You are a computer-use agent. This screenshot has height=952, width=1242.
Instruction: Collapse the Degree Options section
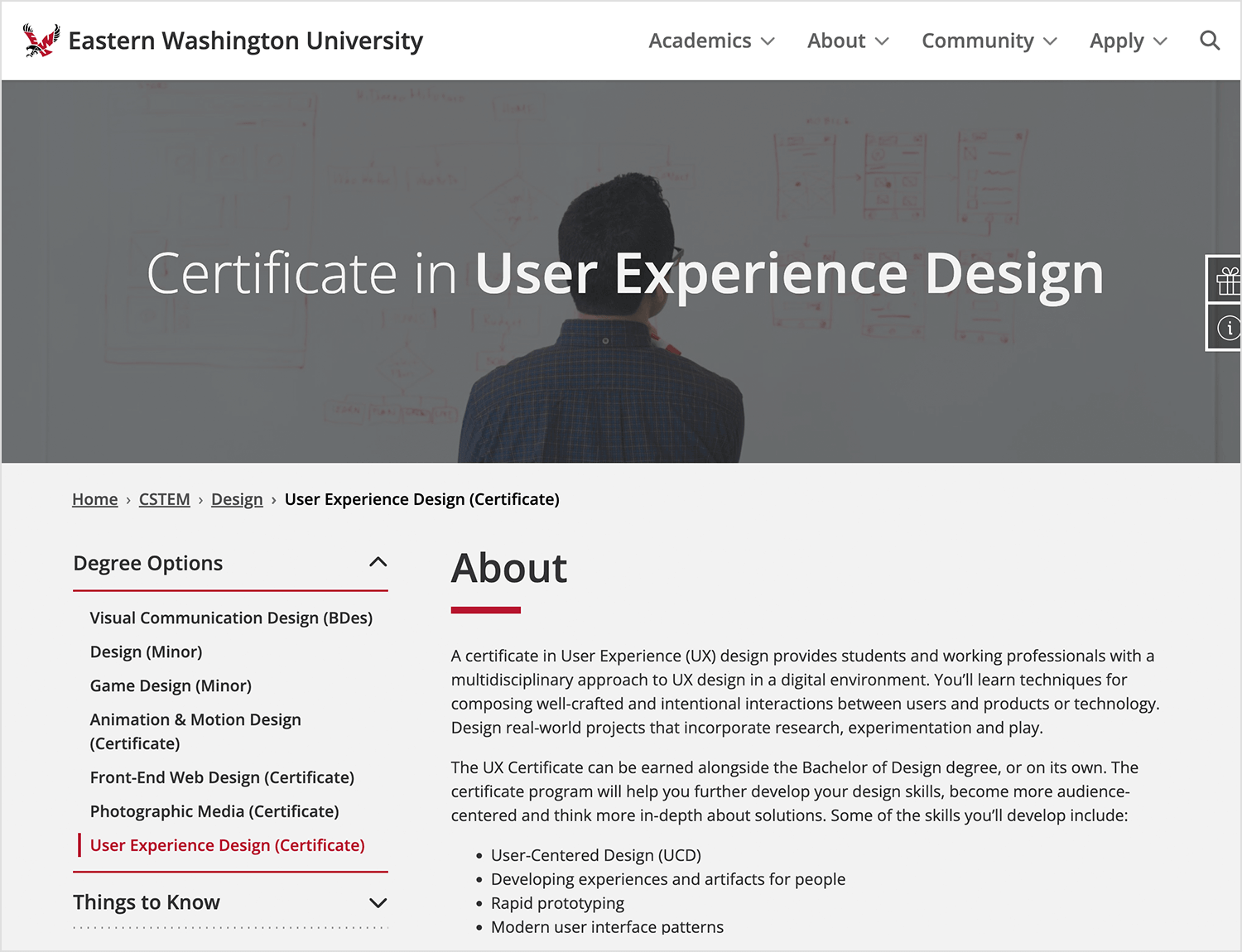tap(230, 563)
